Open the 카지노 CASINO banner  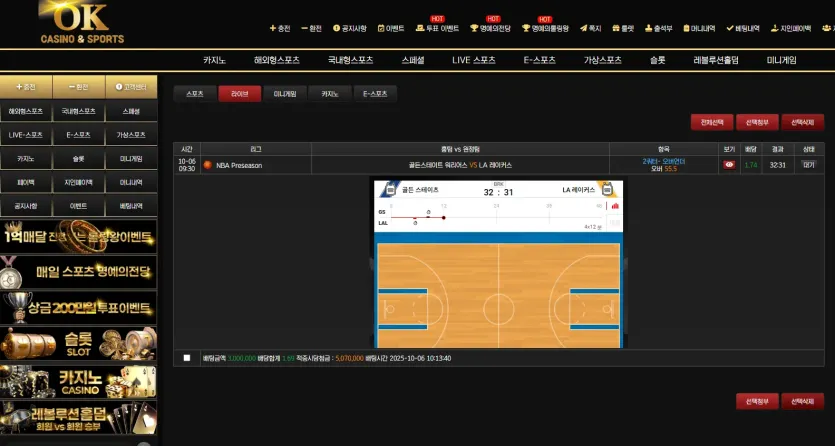click(78, 381)
